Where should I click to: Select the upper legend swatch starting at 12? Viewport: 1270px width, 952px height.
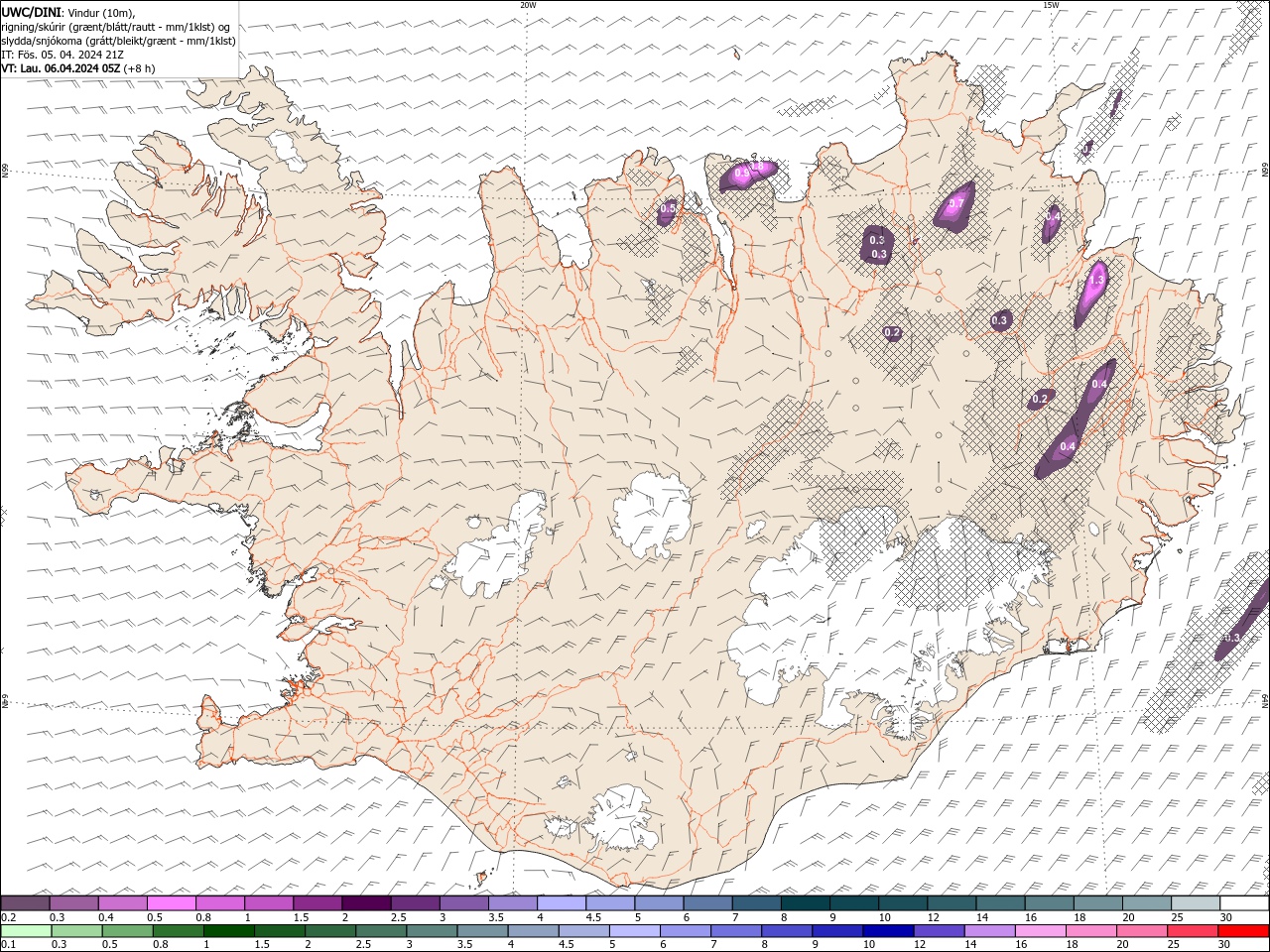tap(952, 903)
